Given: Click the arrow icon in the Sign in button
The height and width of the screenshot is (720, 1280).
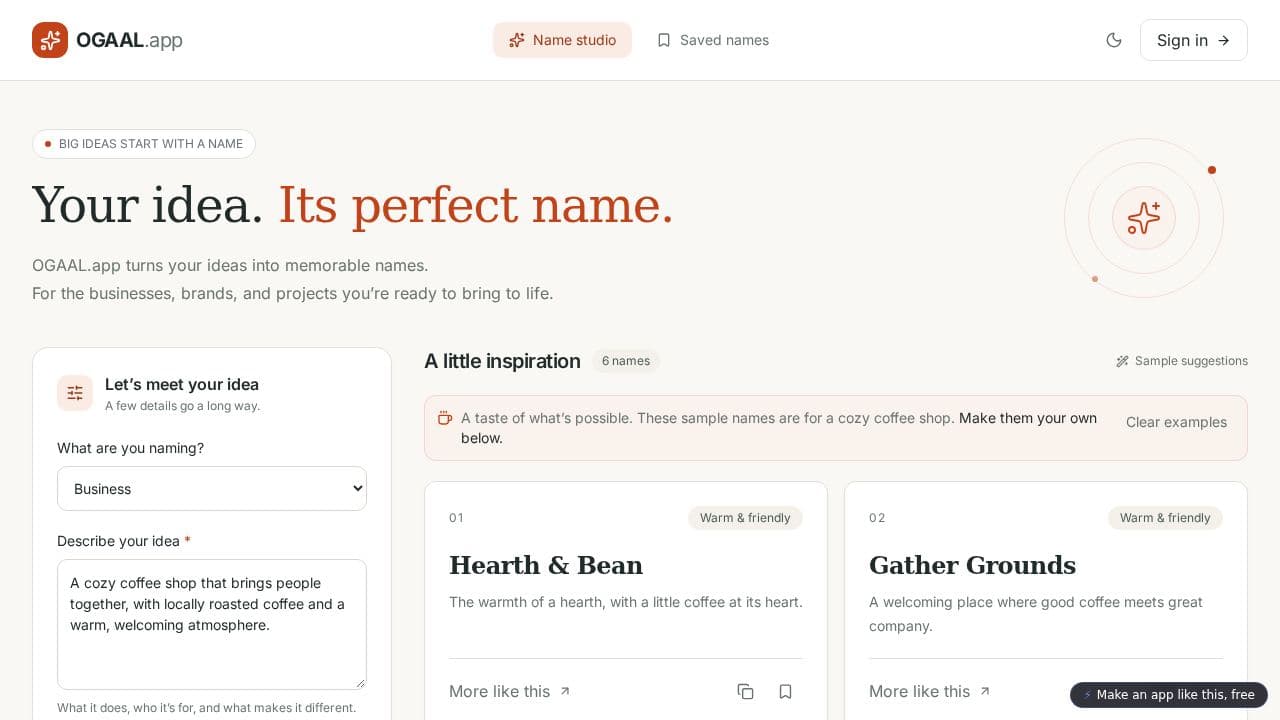Looking at the screenshot, I should point(1223,40).
